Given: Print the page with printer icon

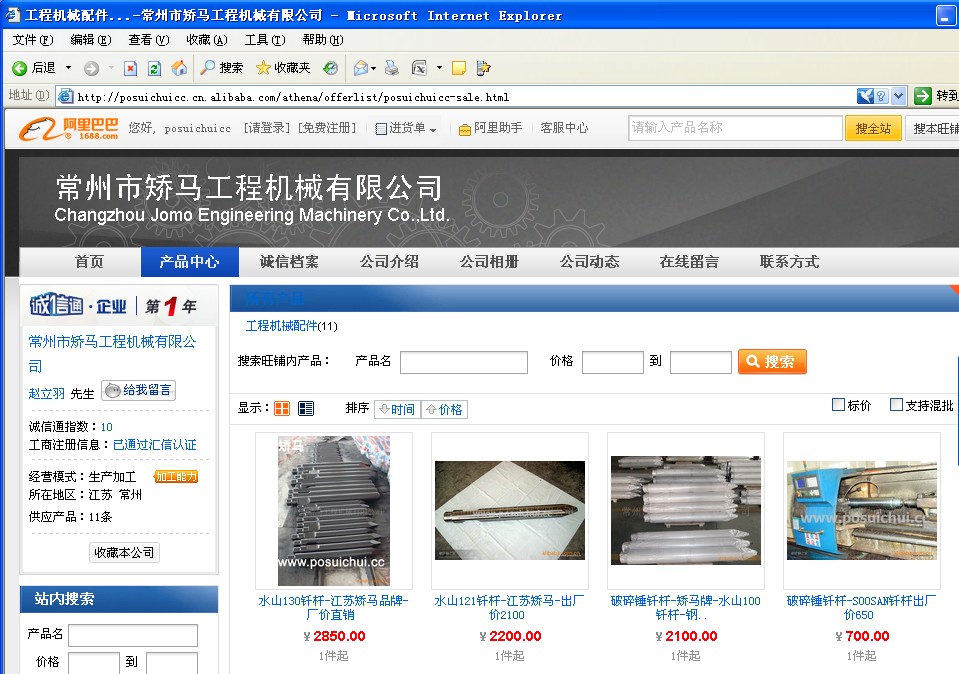Looking at the screenshot, I should pyautogui.click(x=392, y=68).
